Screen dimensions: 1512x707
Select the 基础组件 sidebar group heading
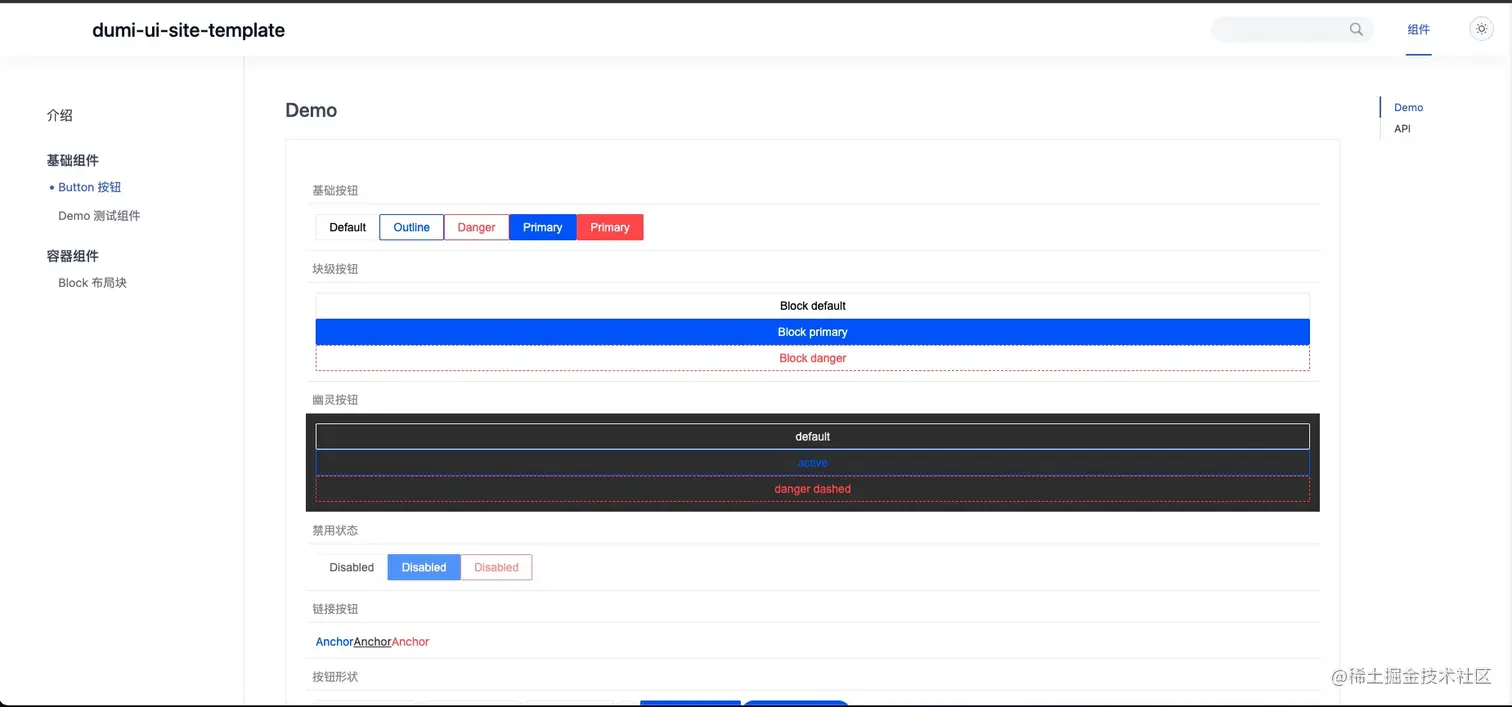[72, 160]
